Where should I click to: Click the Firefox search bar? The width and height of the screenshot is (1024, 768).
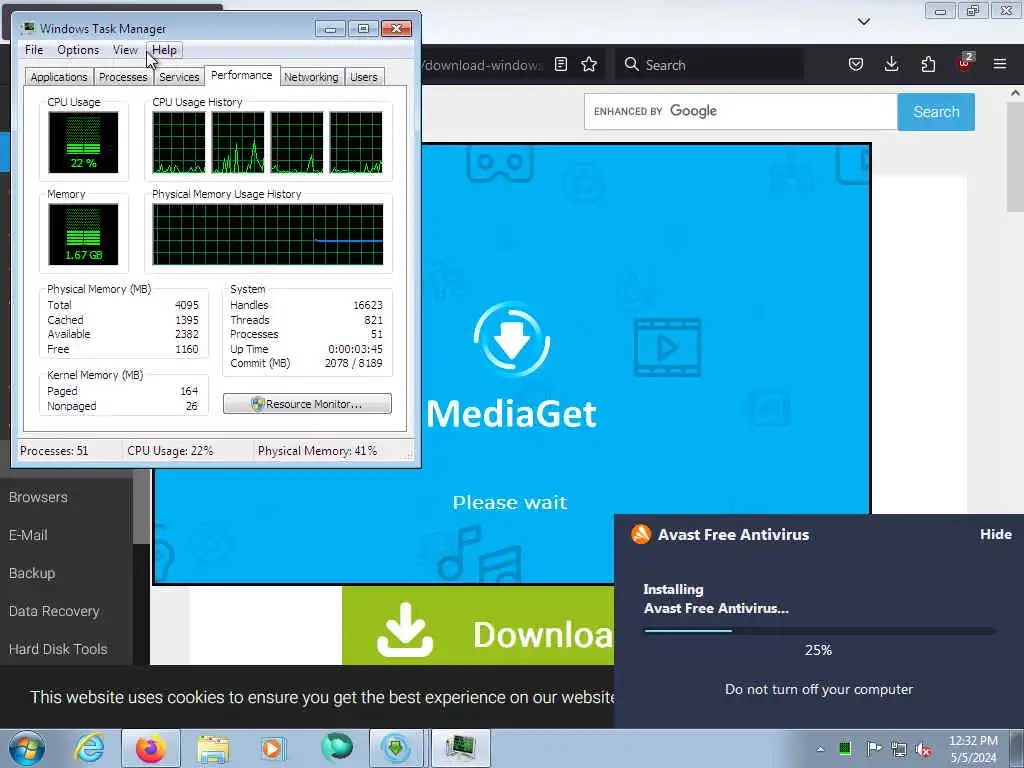click(x=709, y=65)
